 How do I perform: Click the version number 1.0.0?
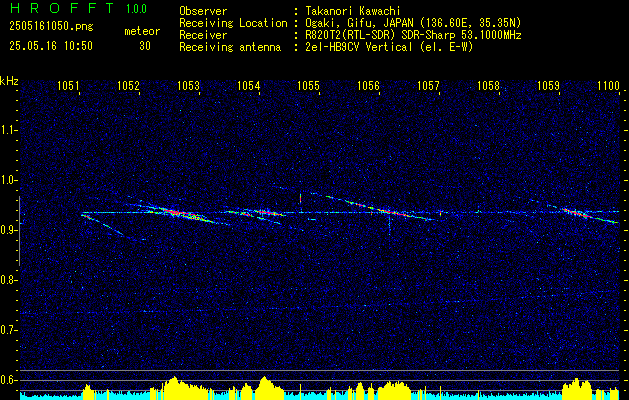click(136, 9)
